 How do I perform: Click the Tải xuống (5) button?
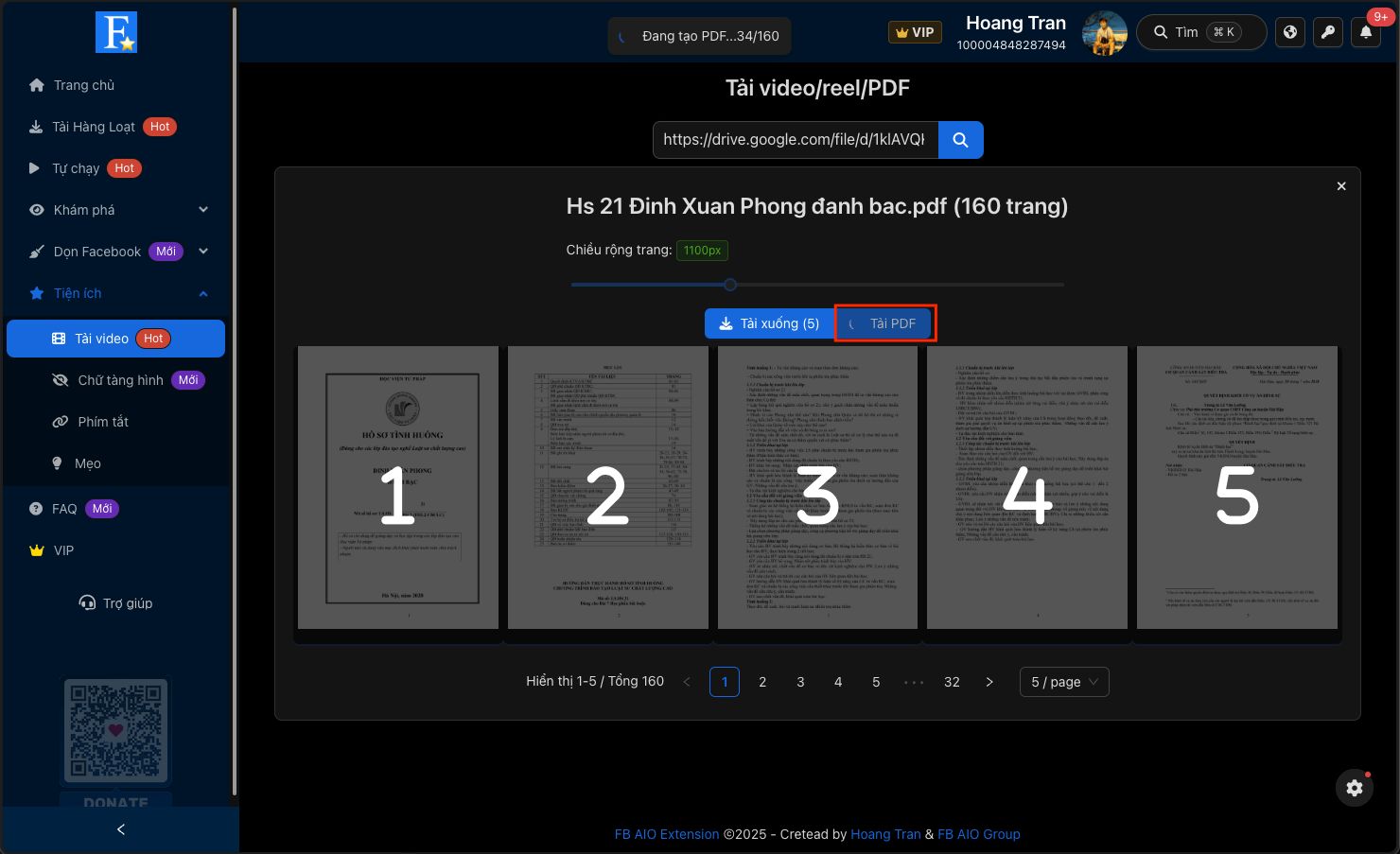769,323
